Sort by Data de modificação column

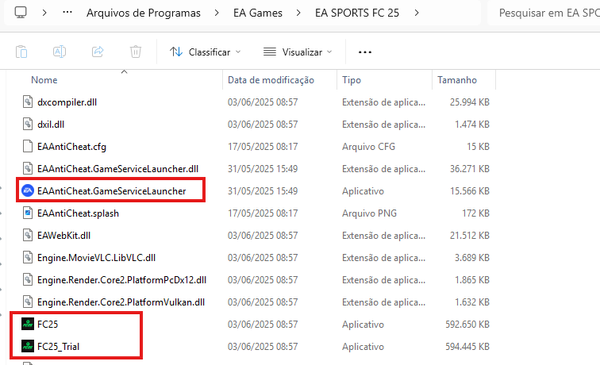pos(271,80)
